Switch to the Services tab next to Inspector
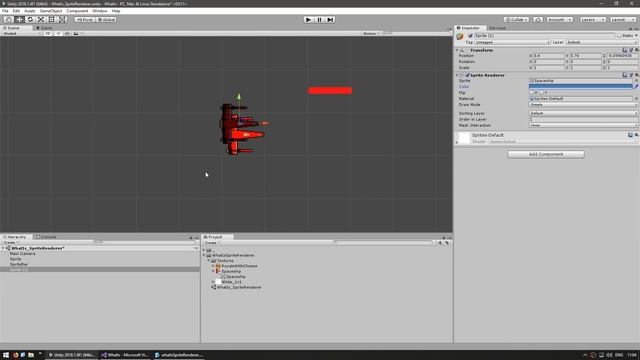This screenshot has width=640, height=360. [x=497, y=28]
